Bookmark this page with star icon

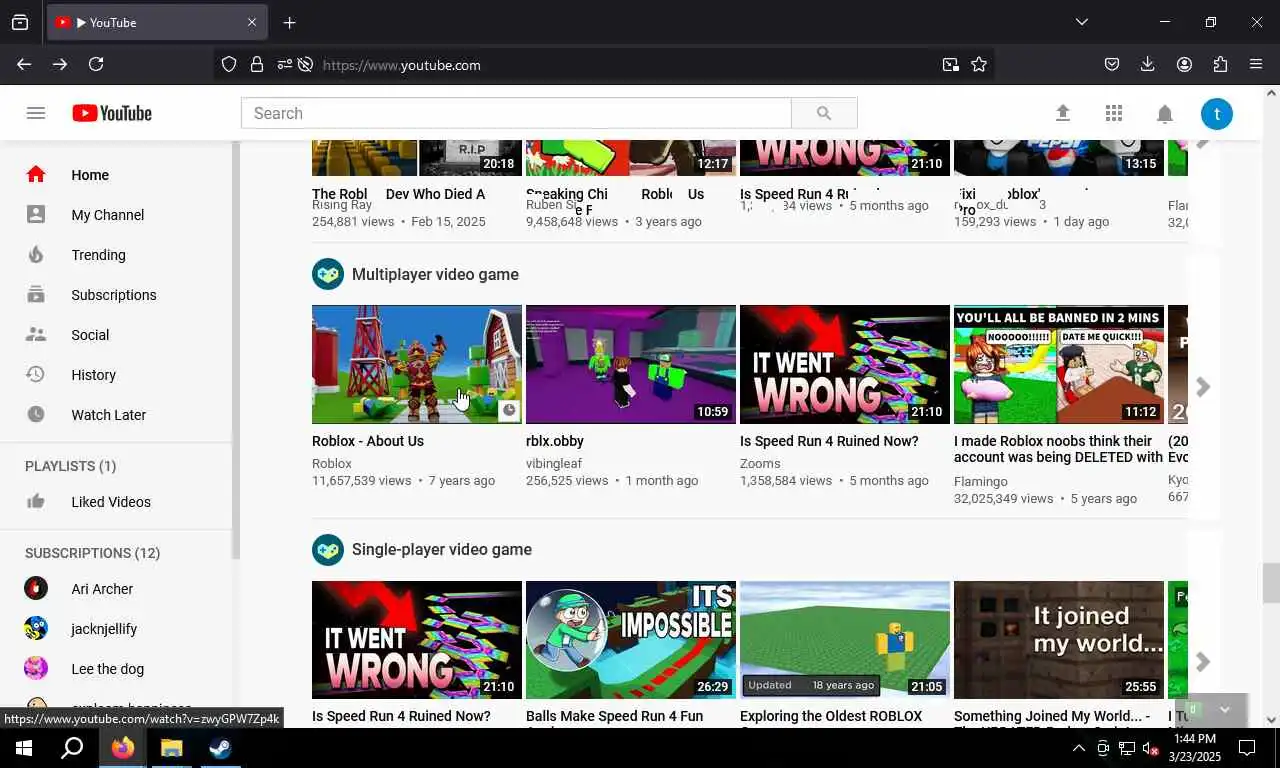coord(979,64)
